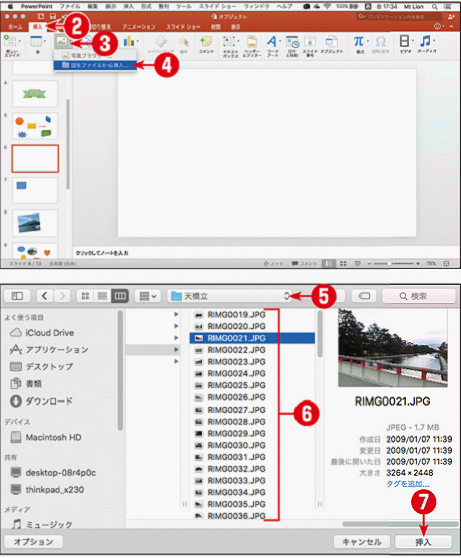Viewport: 461px width, 558px height.
Task: Collapse the ribbon with the chevron
Action: pos(451,27)
